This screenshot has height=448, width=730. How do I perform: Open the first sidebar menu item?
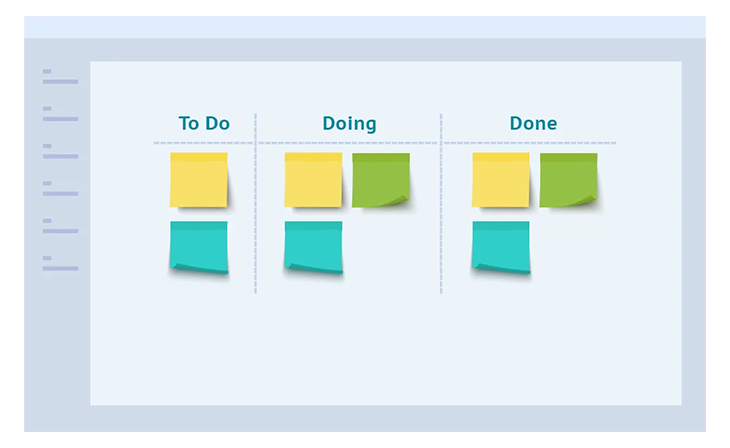click(x=61, y=77)
